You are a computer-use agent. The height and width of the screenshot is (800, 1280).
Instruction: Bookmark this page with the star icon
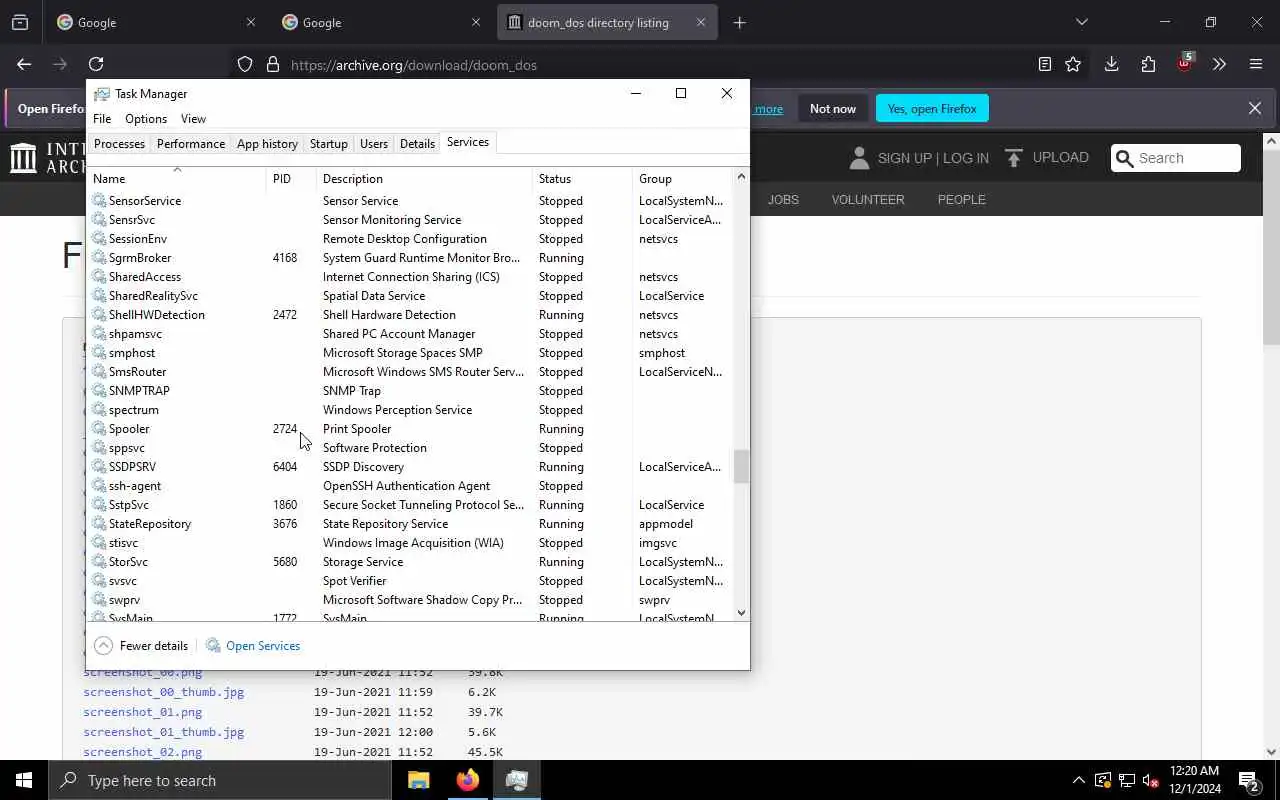1073,64
